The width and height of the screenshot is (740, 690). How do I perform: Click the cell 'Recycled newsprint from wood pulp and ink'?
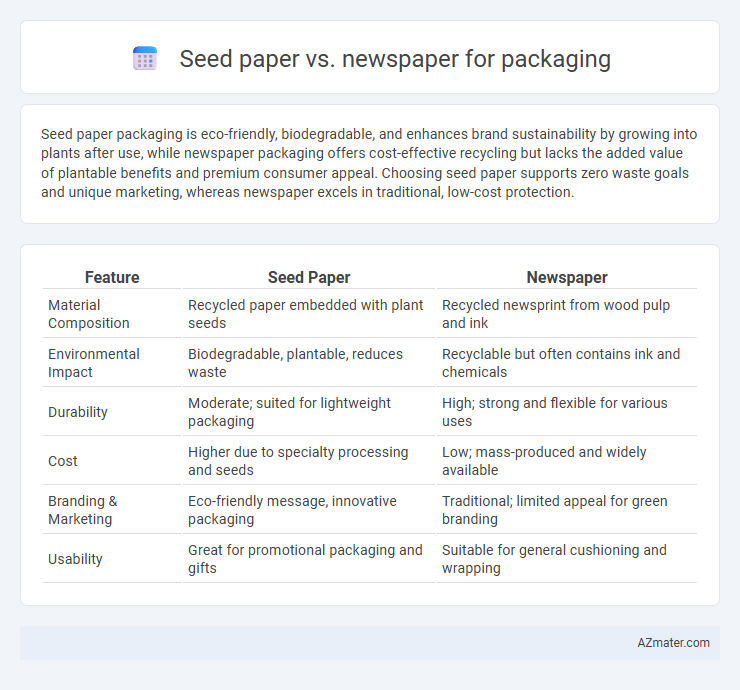coord(567,314)
